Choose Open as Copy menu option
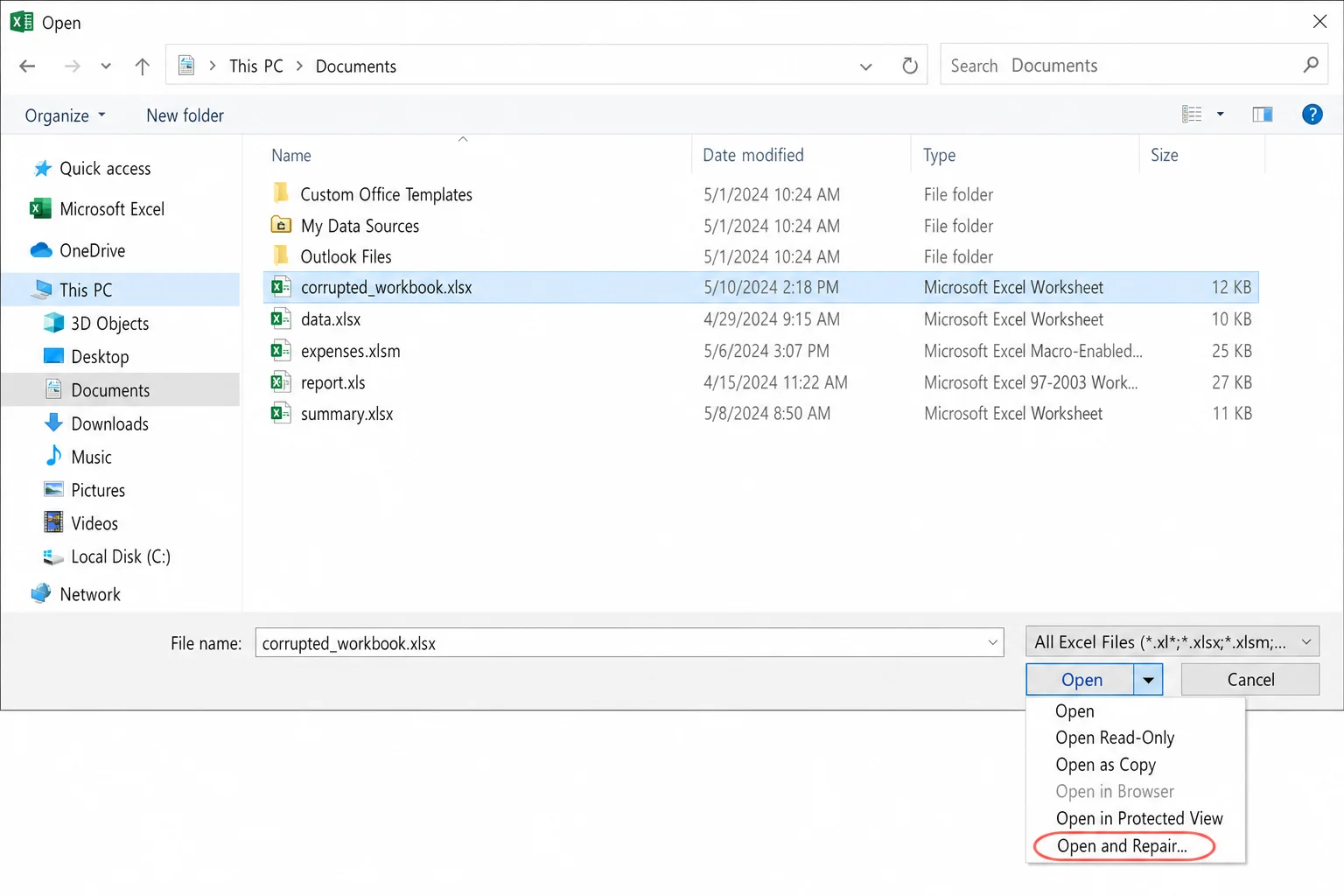The width and height of the screenshot is (1344, 896). click(1105, 765)
